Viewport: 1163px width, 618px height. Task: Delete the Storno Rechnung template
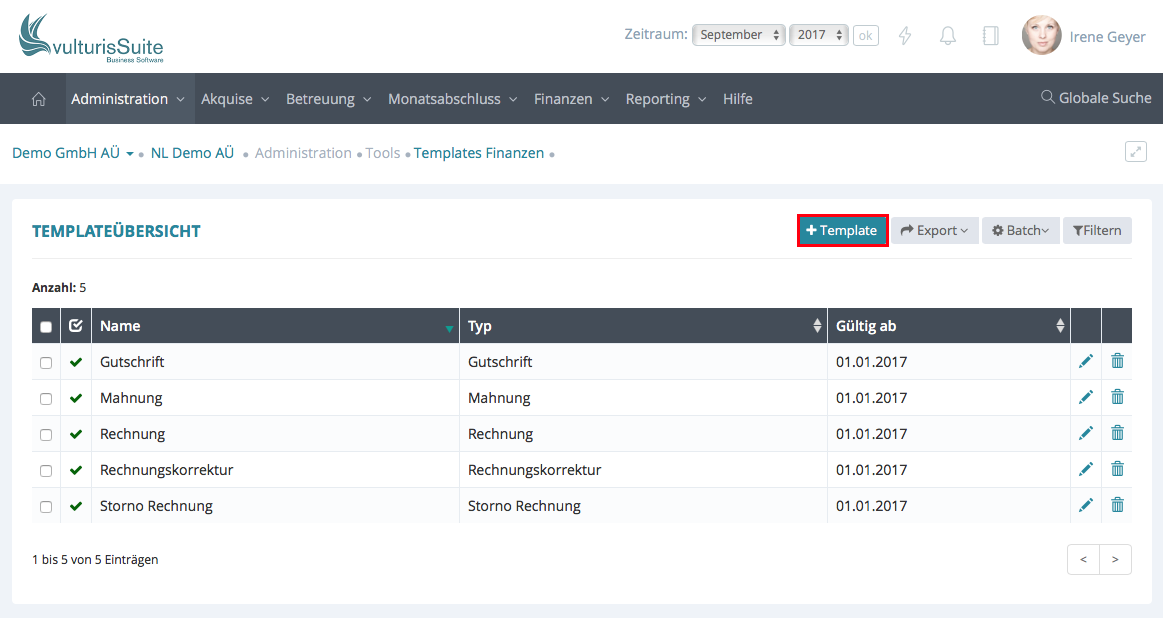1117,506
